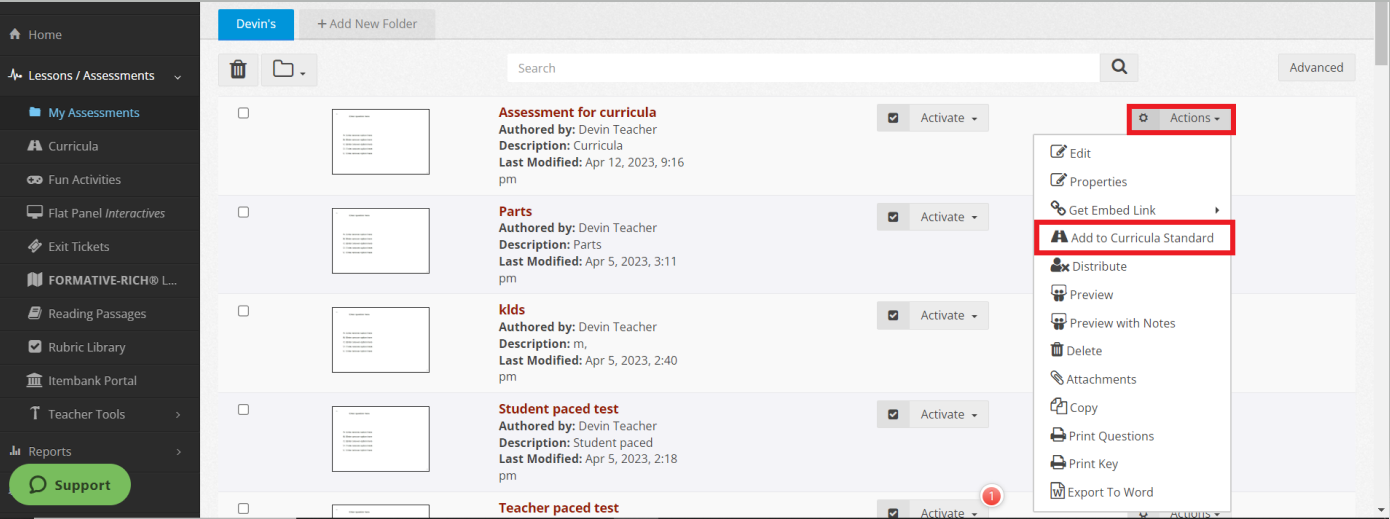Viewport: 1390px width, 519px height.
Task: Check the Assessment for curricula checkbox
Action: (x=243, y=113)
